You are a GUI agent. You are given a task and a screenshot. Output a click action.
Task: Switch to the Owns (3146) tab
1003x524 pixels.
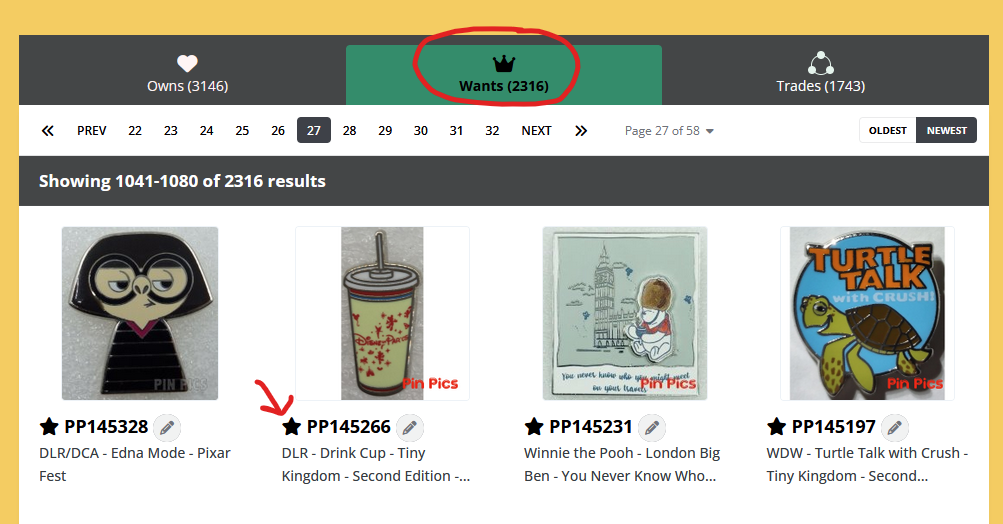click(187, 75)
